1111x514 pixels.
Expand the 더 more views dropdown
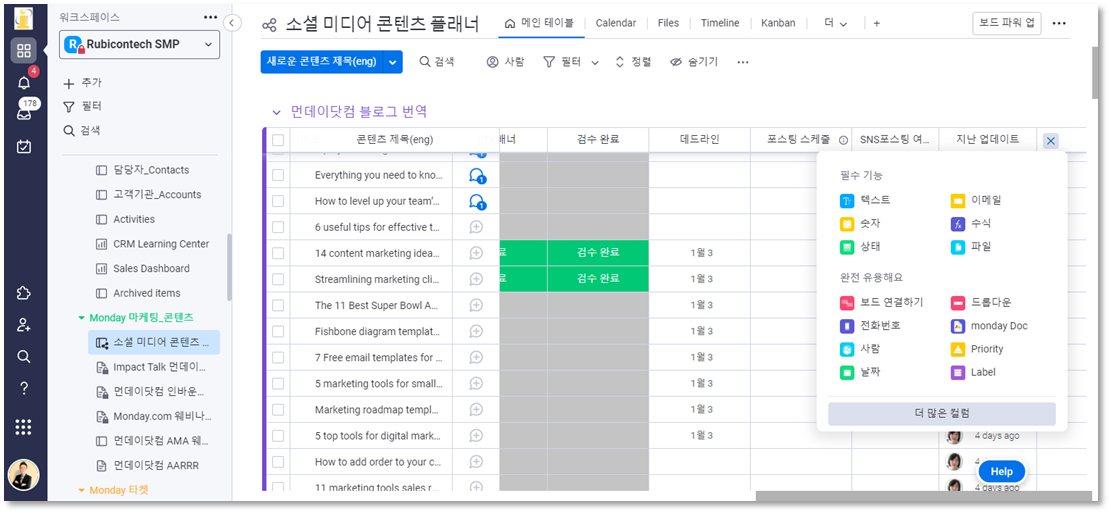pyautogui.click(x=836, y=23)
